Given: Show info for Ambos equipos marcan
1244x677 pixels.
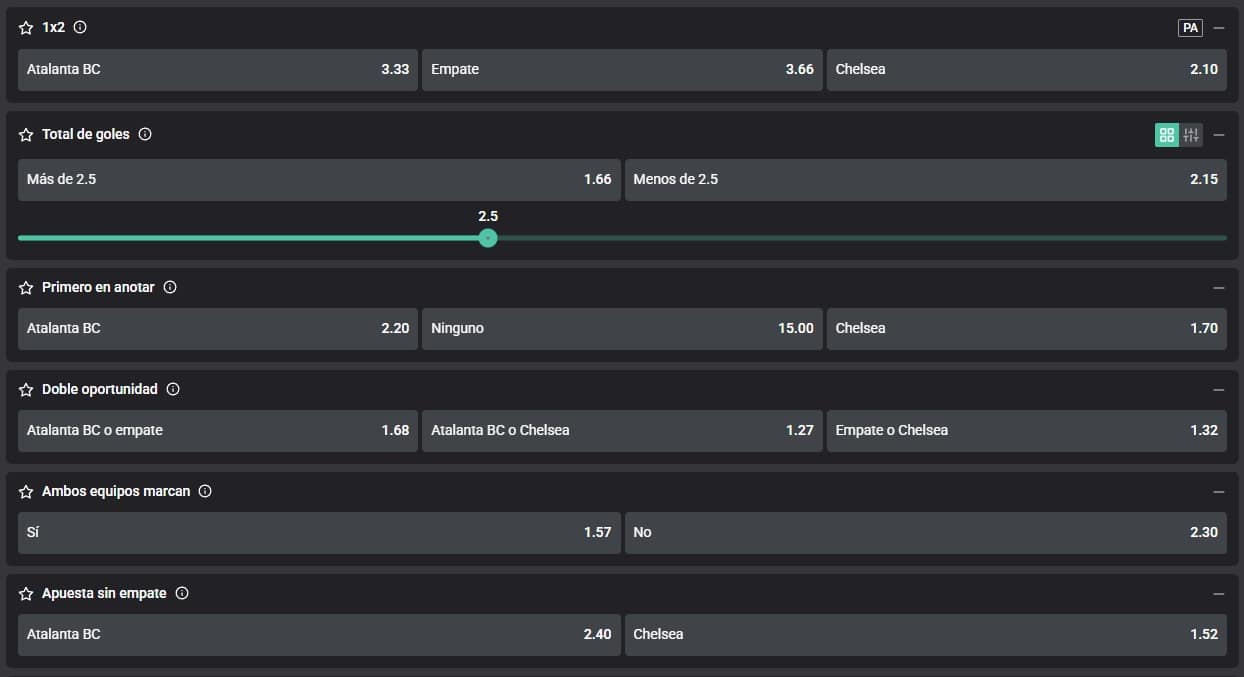Looking at the screenshot, I should click(x=205, y=491).
